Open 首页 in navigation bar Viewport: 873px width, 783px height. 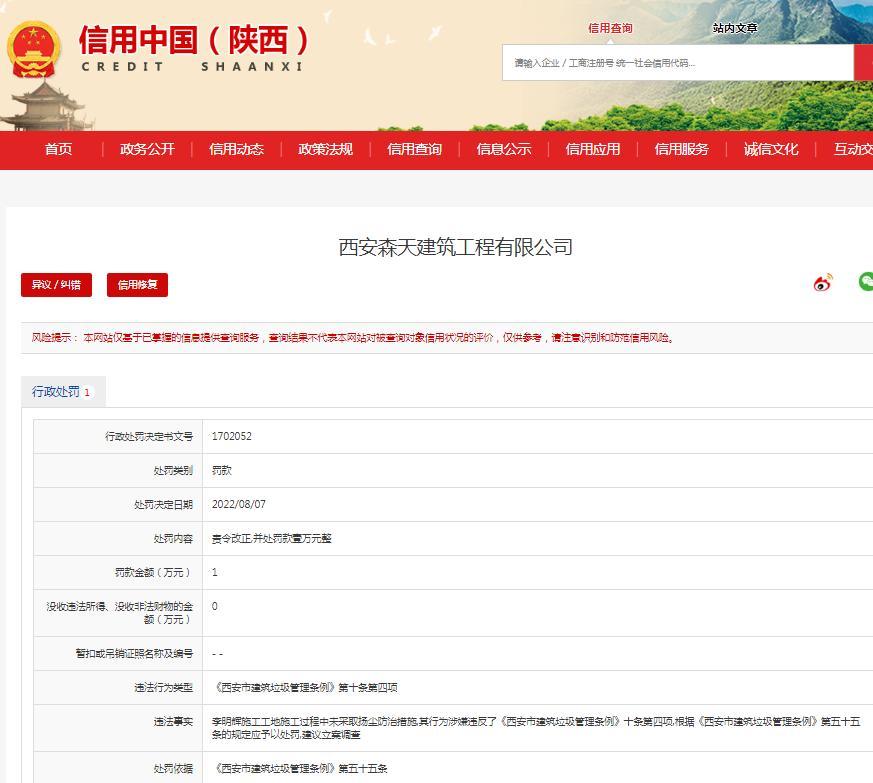point(58,149)
